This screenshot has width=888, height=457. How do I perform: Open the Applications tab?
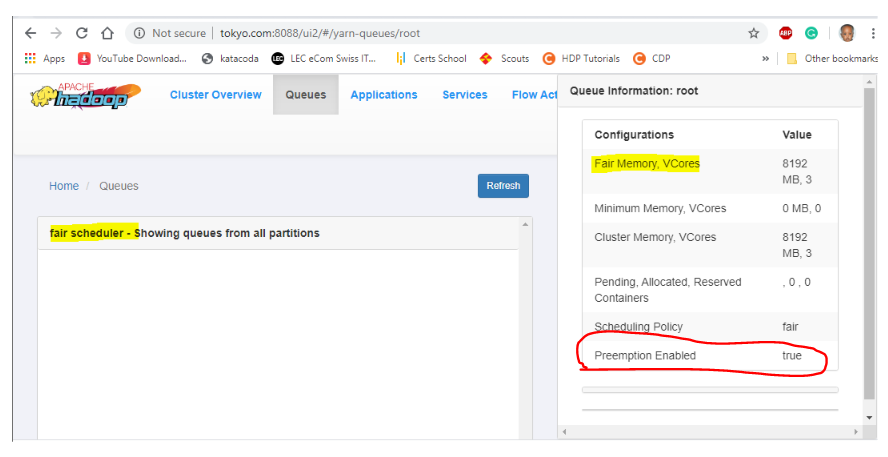pos(383,95)
